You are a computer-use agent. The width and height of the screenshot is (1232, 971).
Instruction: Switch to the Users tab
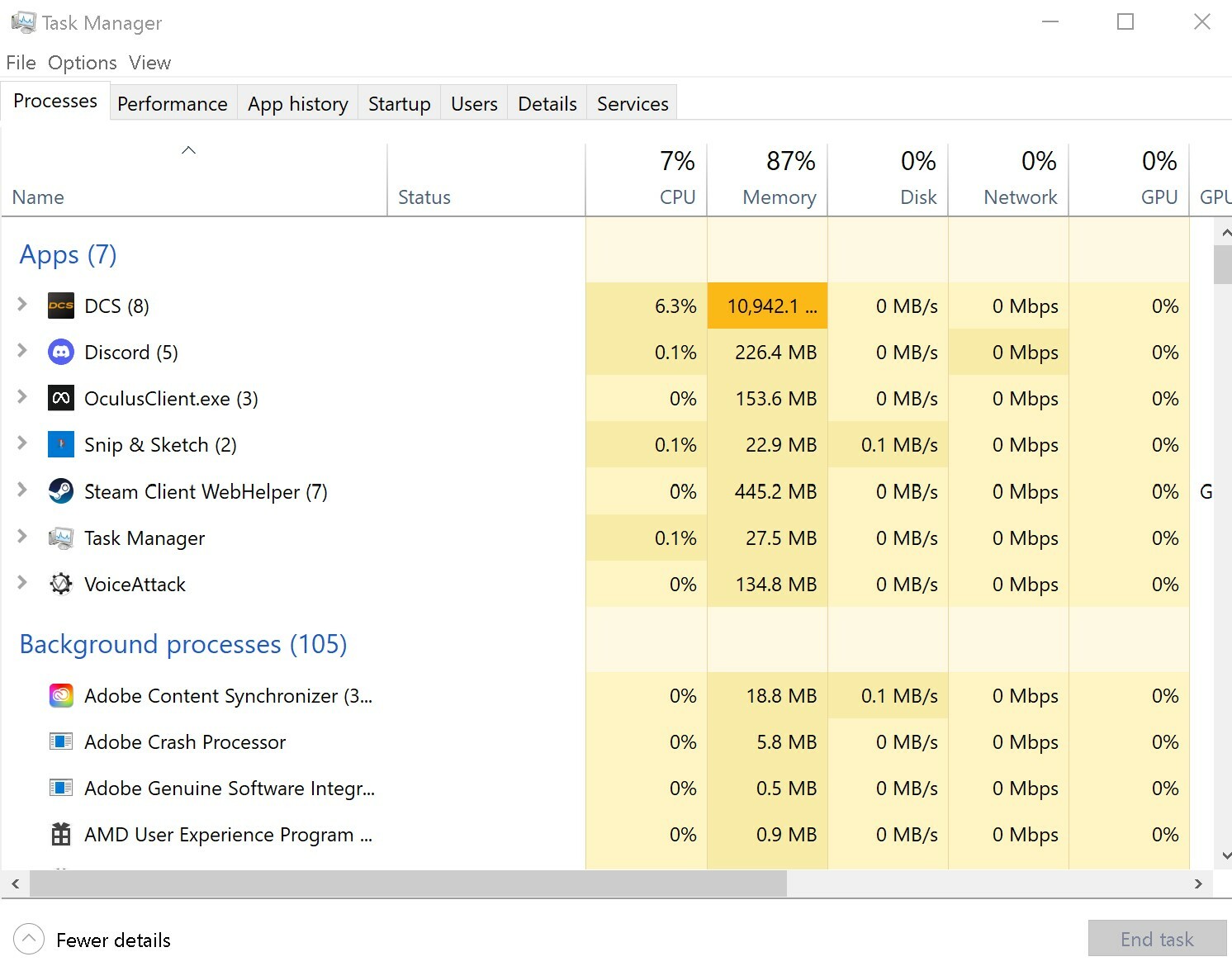click(x=474, y=103)
